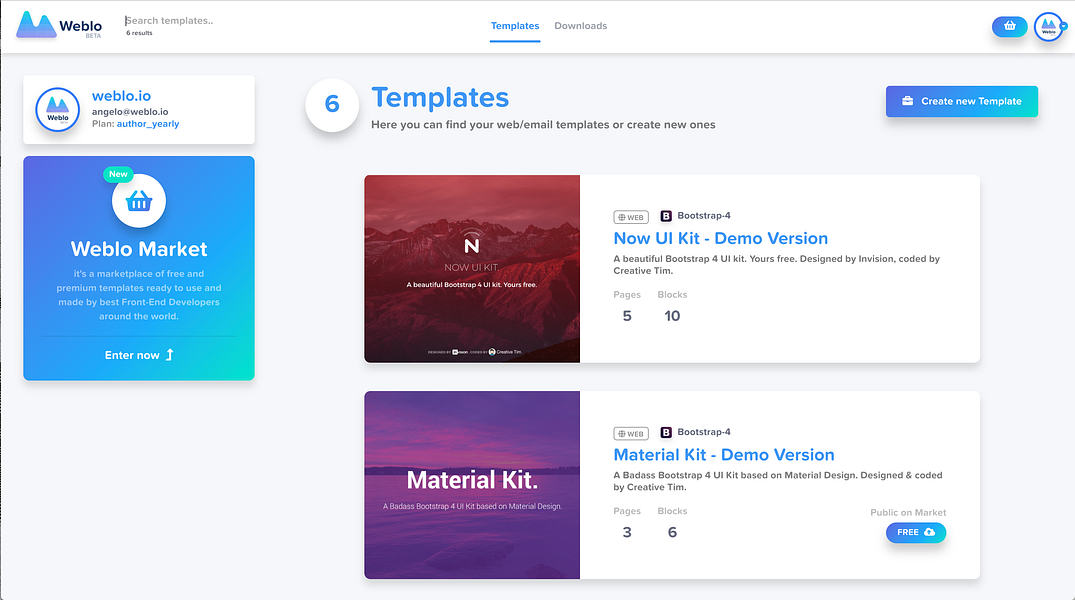The image size is (1075, 600).
Task: Click the FREE market button on Material Kit
Action: [916, 532]
